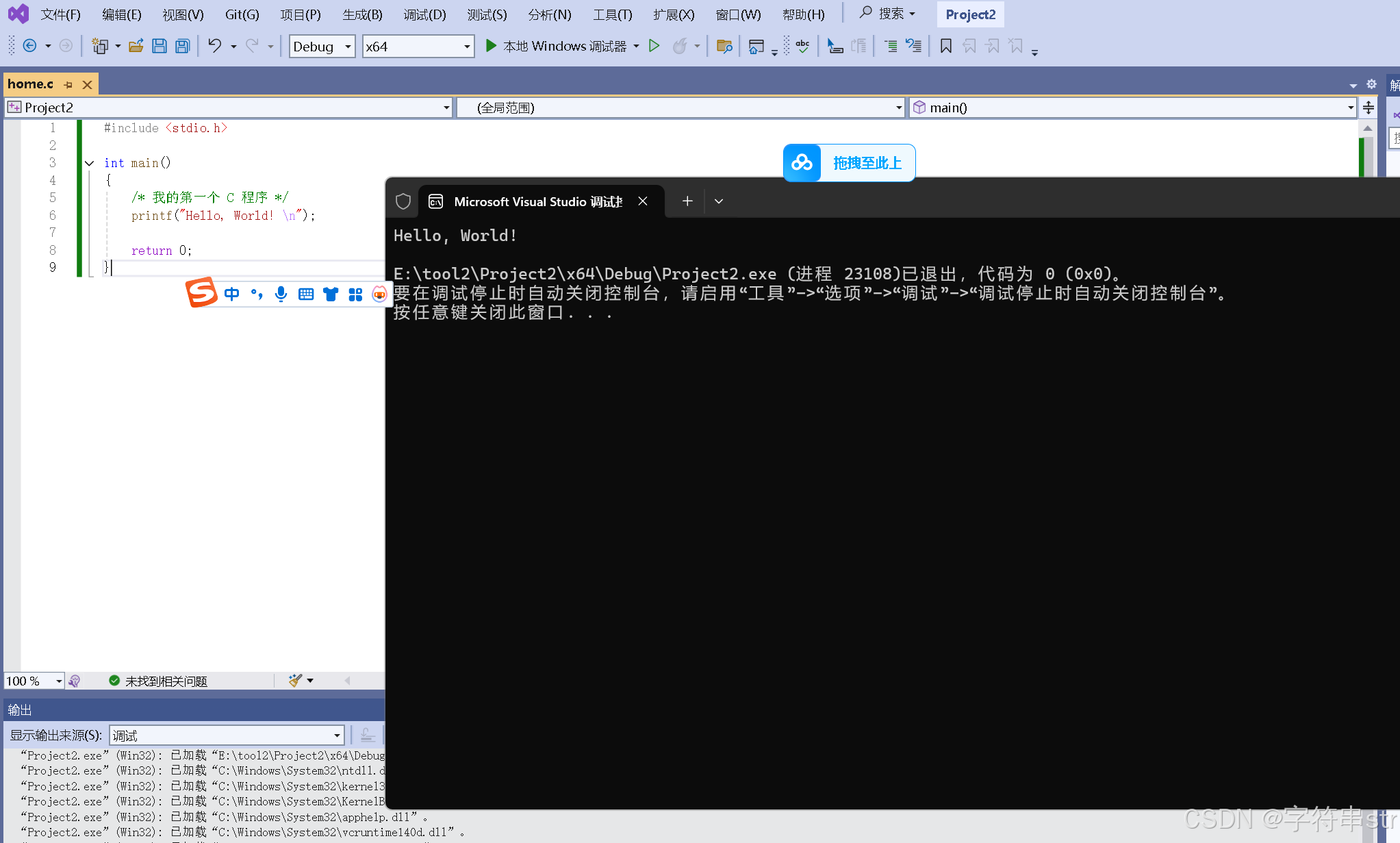Collapse the main() function code block
The image size is (1400, 843).
[x=89, y=163]
